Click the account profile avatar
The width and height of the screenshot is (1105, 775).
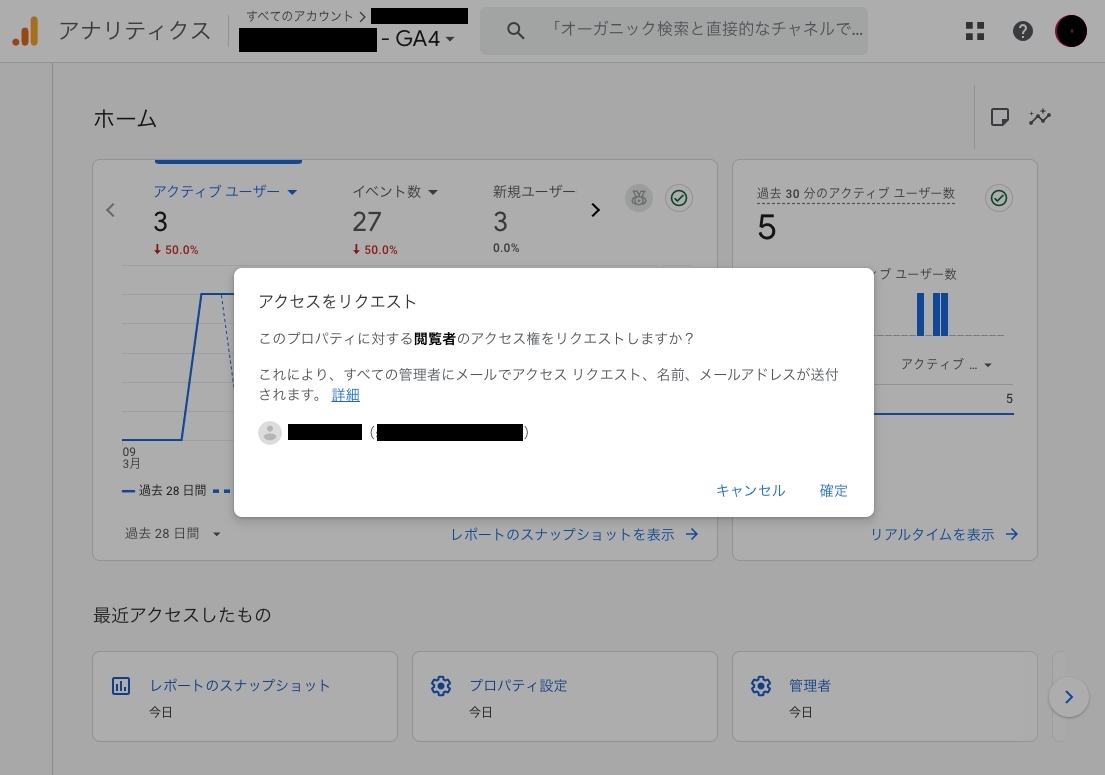point(1070,31)
